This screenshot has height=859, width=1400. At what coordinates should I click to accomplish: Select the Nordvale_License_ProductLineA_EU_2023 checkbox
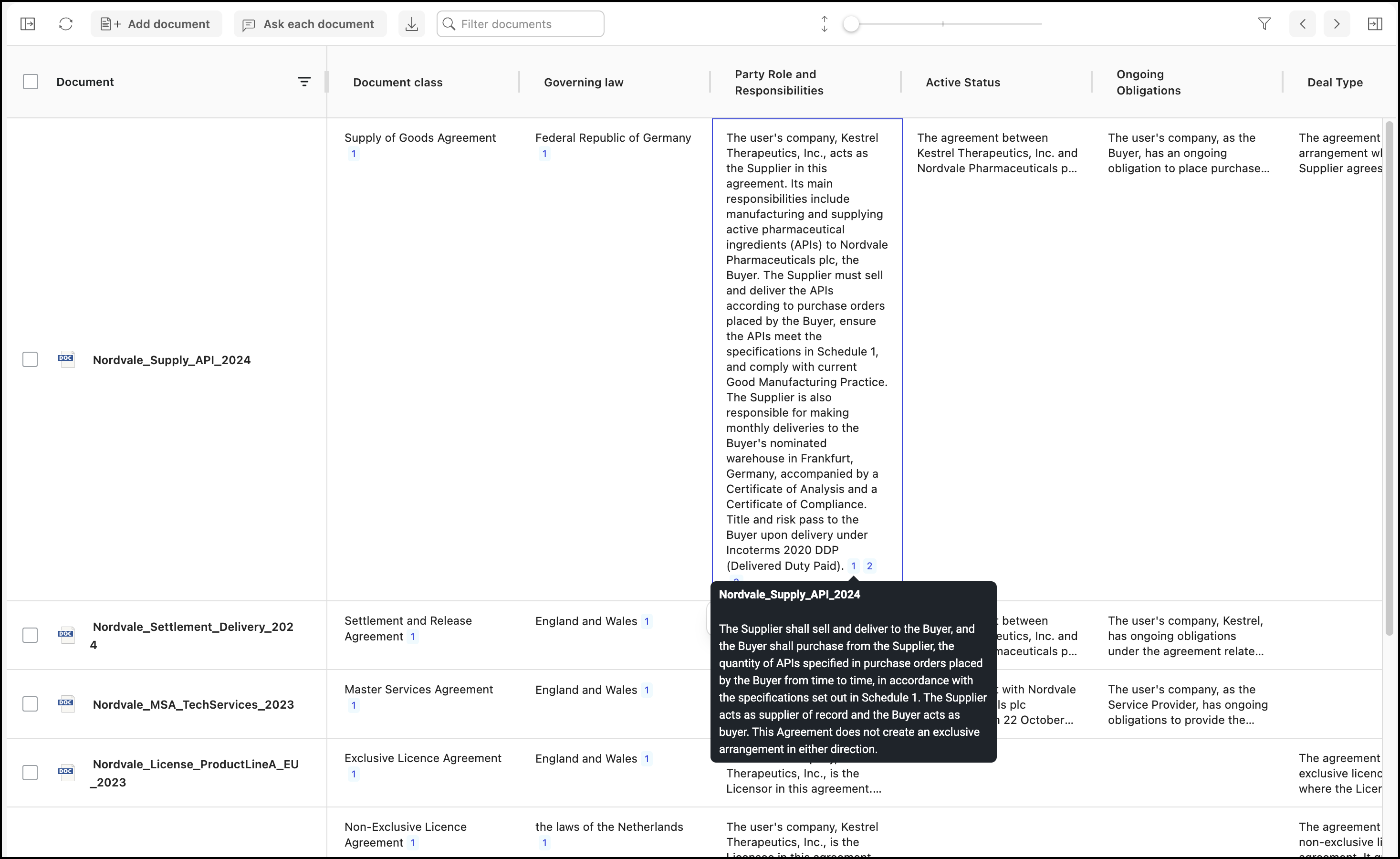click(x=30, y=773)
